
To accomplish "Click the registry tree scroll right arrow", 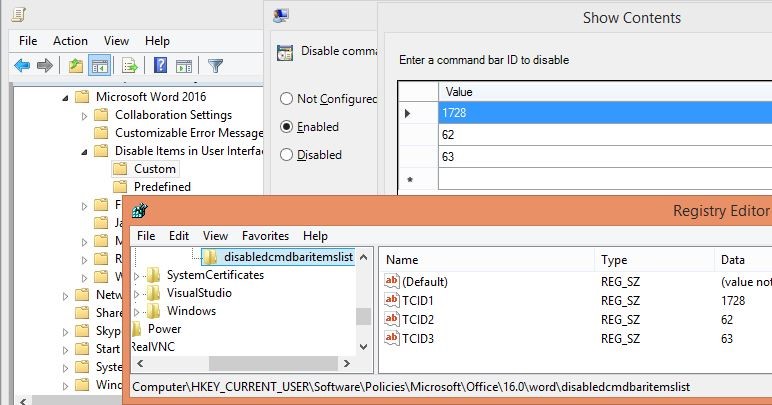I will [347, 364].
